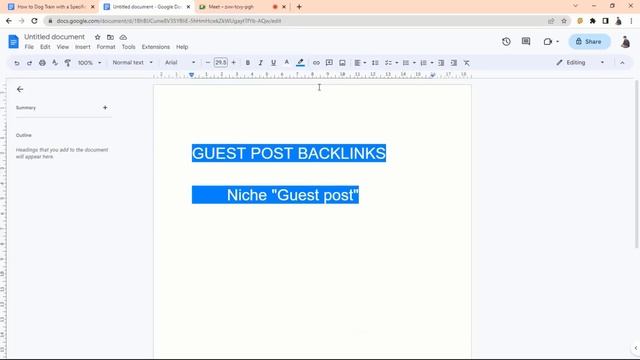Show all comments icon
This screenshot has height=360, width=640.
526,42
